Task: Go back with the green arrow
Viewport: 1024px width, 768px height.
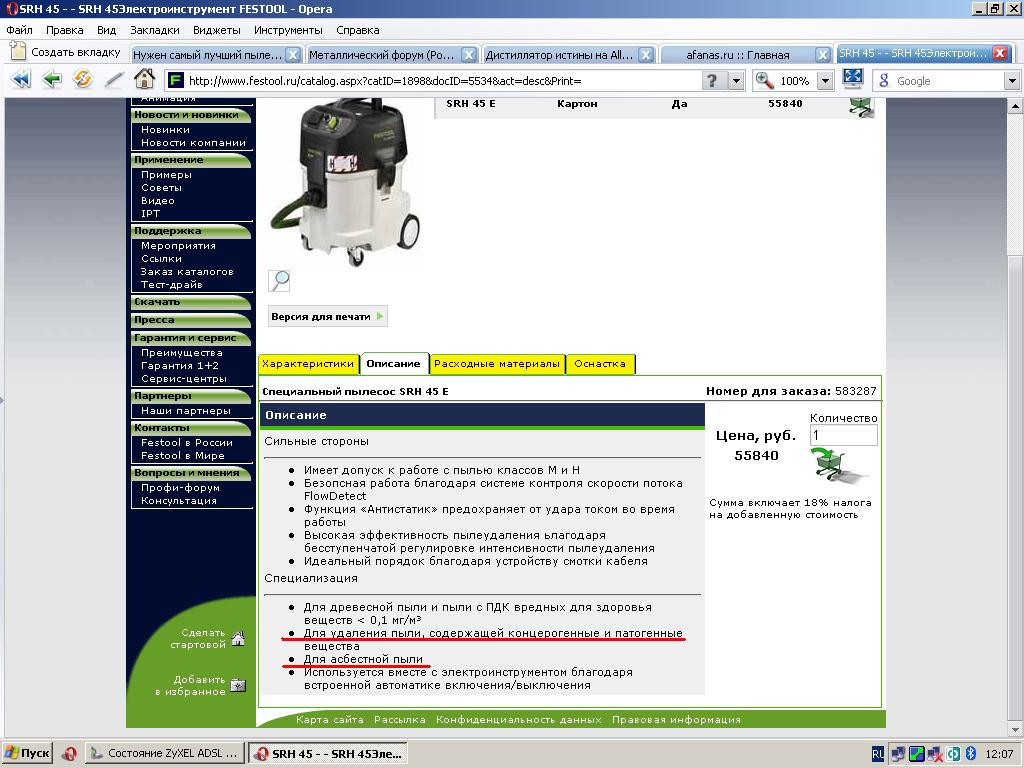Action: [x=52, y=80]
